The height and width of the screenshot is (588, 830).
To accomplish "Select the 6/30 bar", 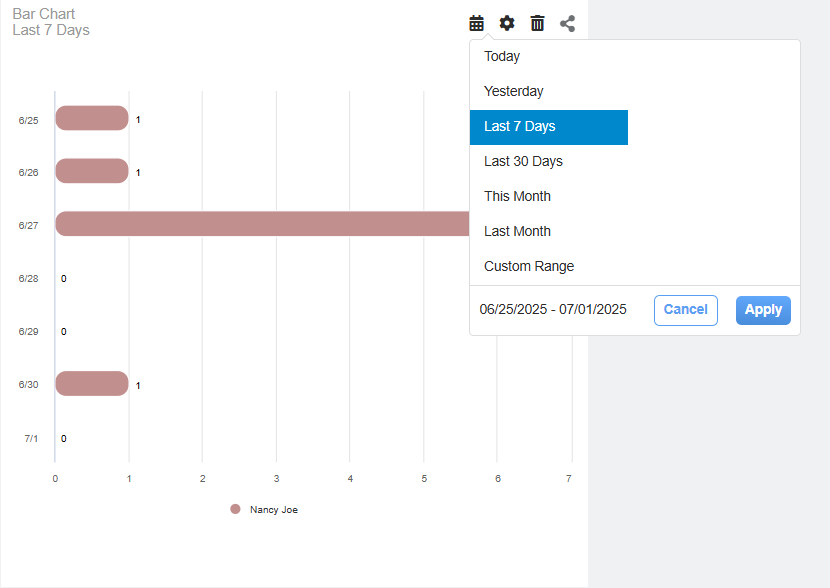I will point(91,384).
